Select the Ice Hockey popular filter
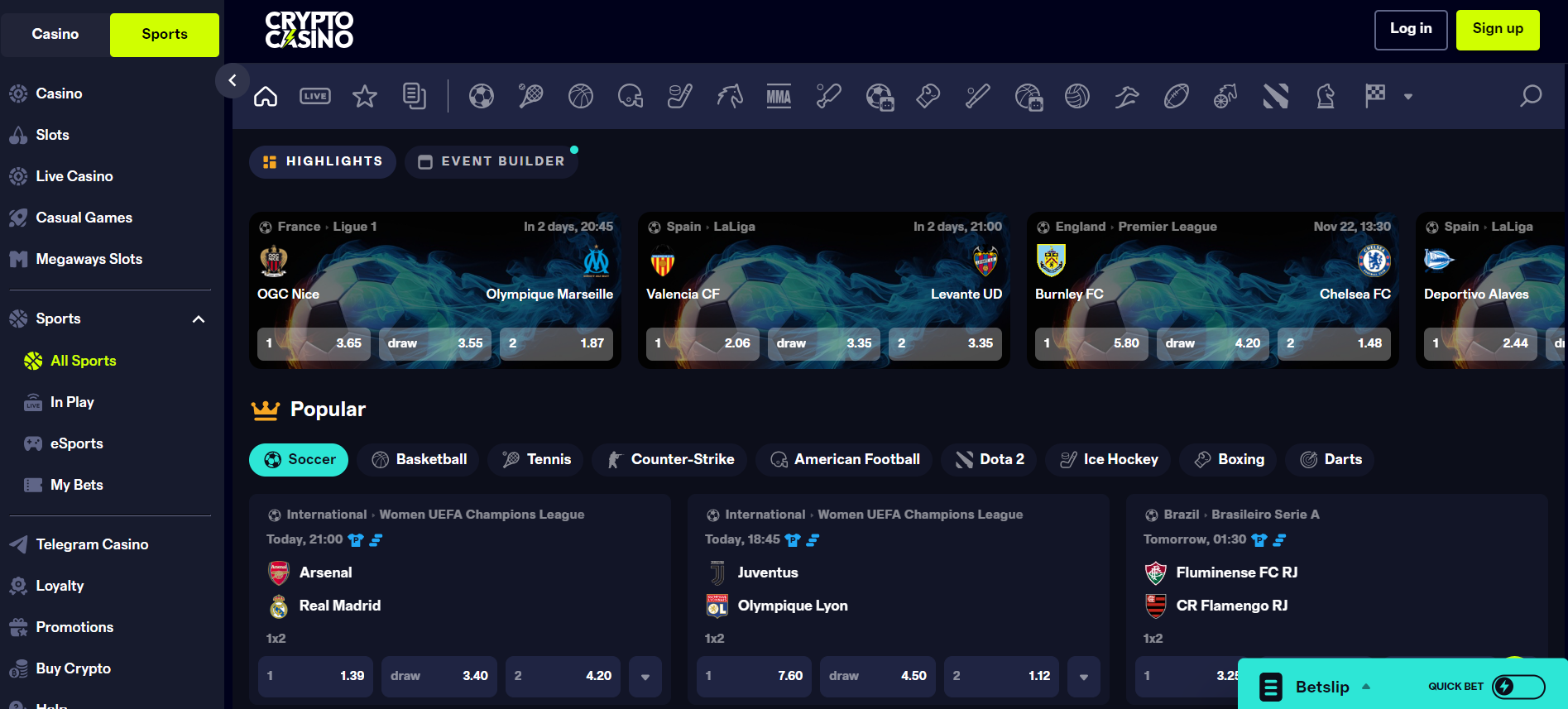 [x=1108, y=459]
